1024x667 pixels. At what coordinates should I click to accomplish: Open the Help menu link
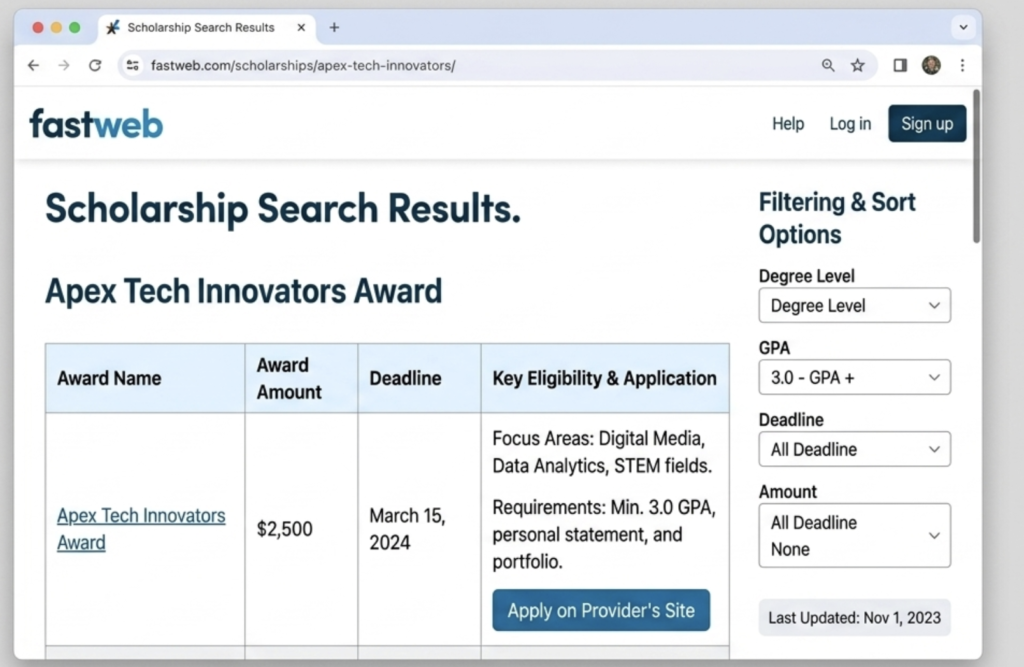coord(788,123)
